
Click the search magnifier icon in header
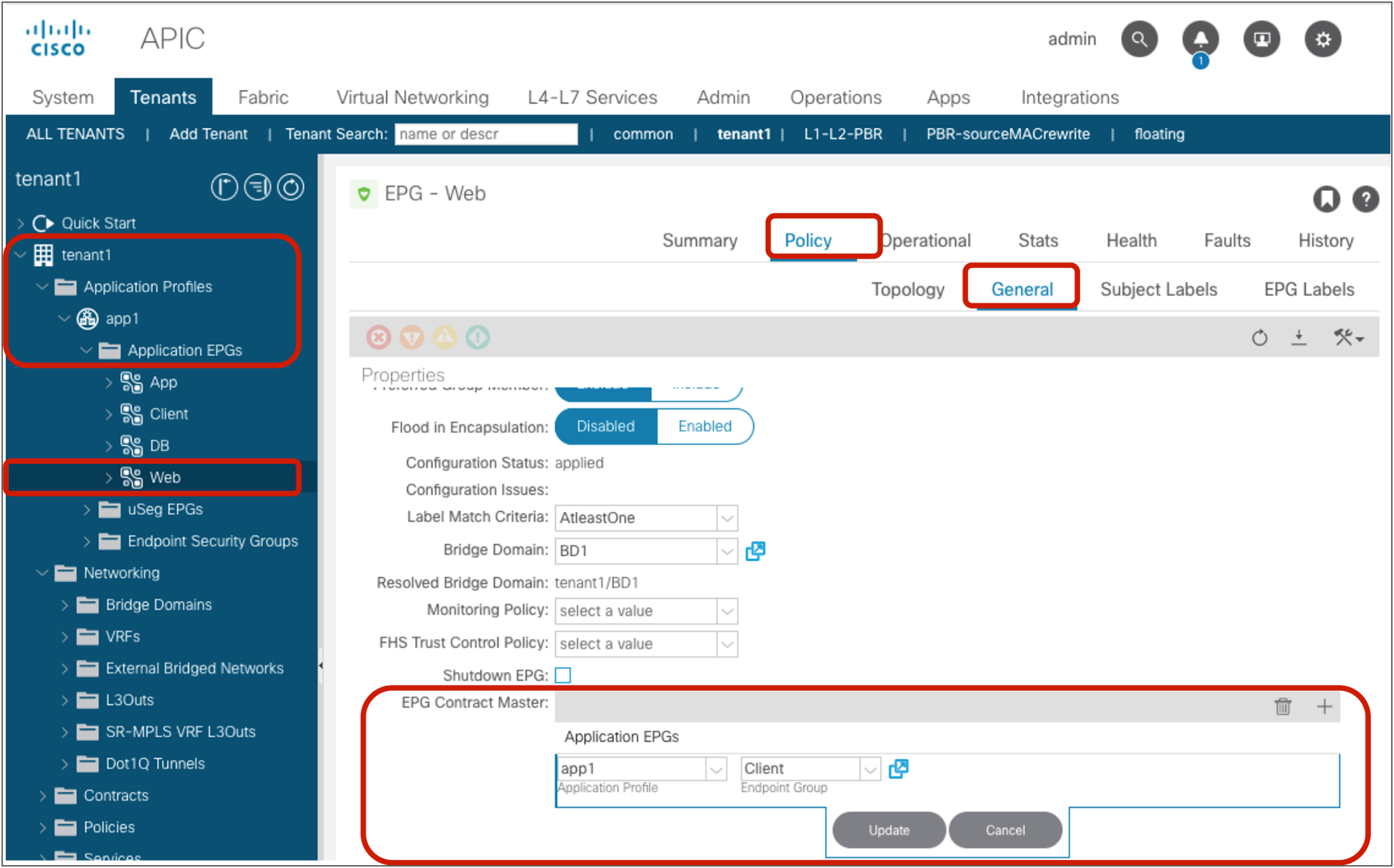1139,39
